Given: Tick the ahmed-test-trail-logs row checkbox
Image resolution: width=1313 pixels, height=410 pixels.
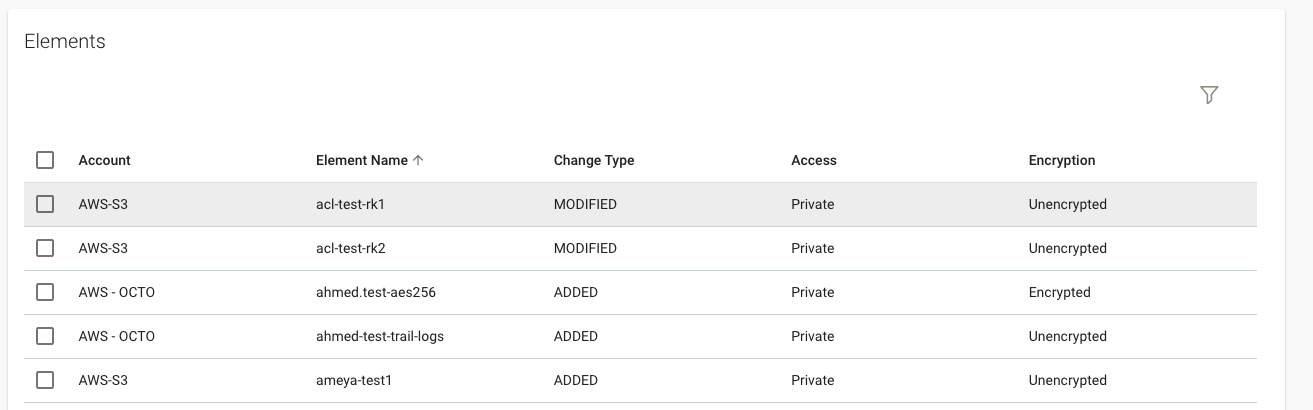Looking at the screenshot, I should click(45, 336).
